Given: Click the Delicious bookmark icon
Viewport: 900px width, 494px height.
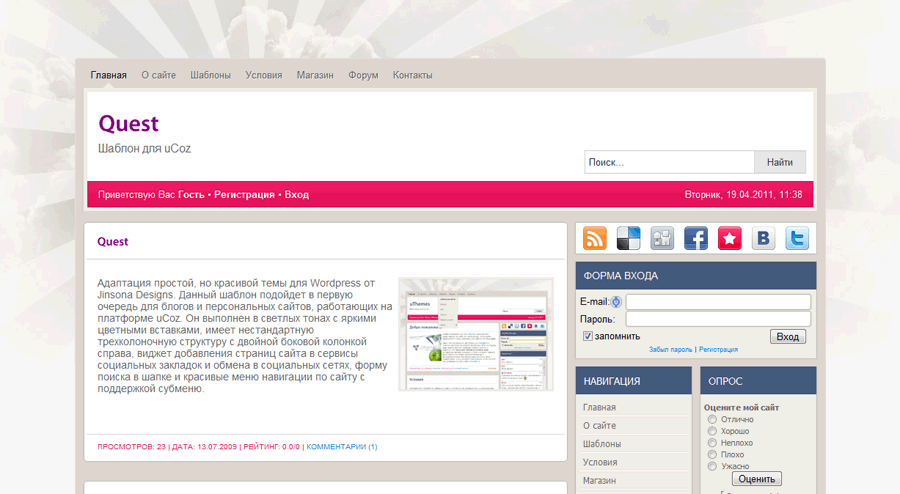Looking at the screenshot, I should [629, 238].
